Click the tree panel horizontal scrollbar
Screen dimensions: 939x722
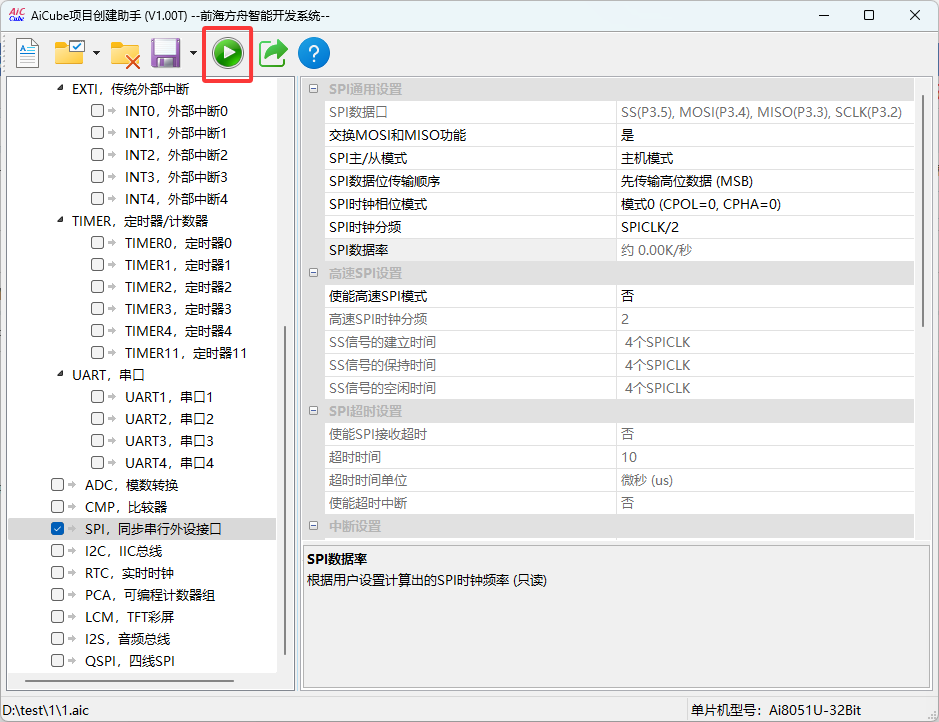pyautogui.click(x=129, y=681)
